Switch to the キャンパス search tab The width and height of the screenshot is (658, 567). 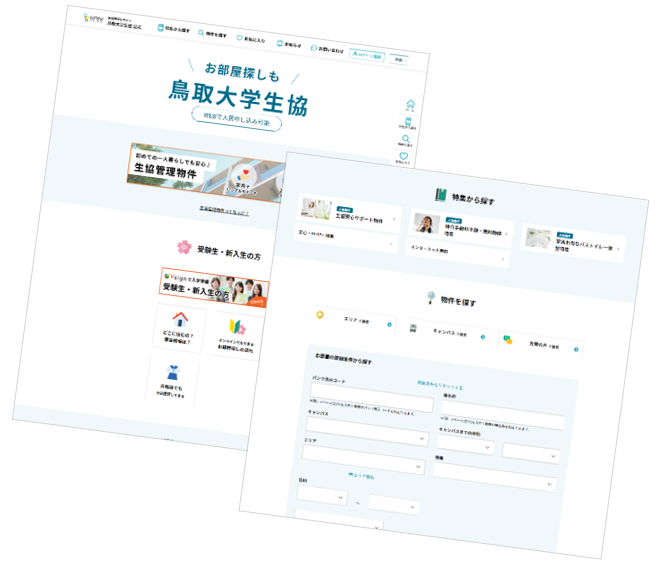pos(444,331)
